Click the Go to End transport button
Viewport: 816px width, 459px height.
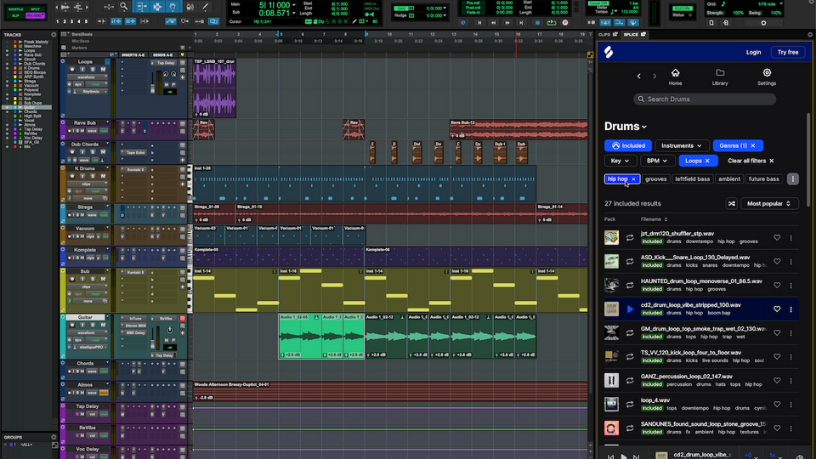[521, 23]
